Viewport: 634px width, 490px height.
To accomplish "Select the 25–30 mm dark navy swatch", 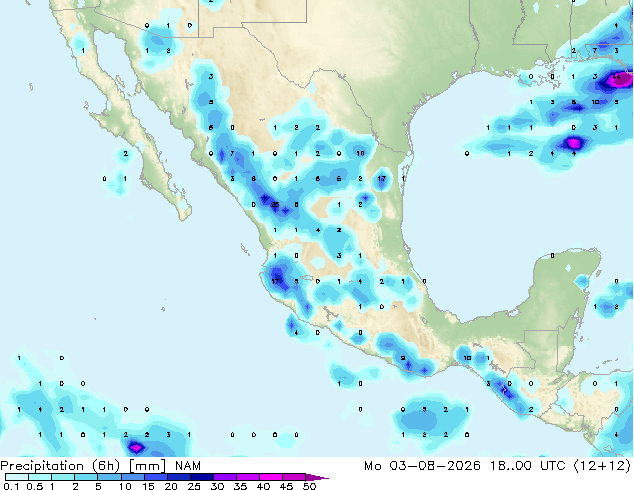I will 202,477.
